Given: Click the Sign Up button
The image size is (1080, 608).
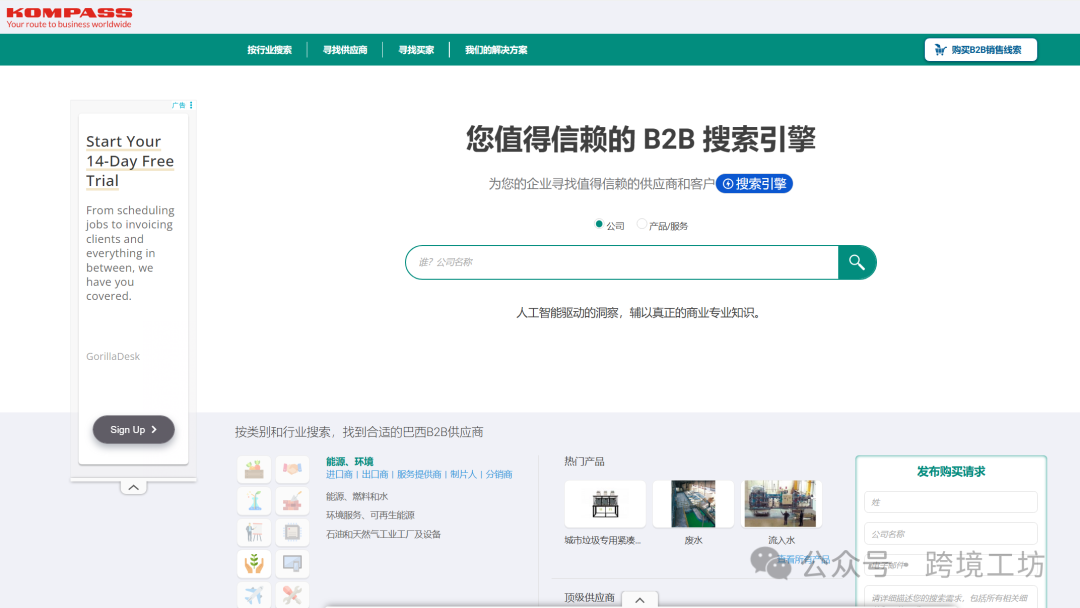Looking at the screenshot, I should [x=133, y=429].
